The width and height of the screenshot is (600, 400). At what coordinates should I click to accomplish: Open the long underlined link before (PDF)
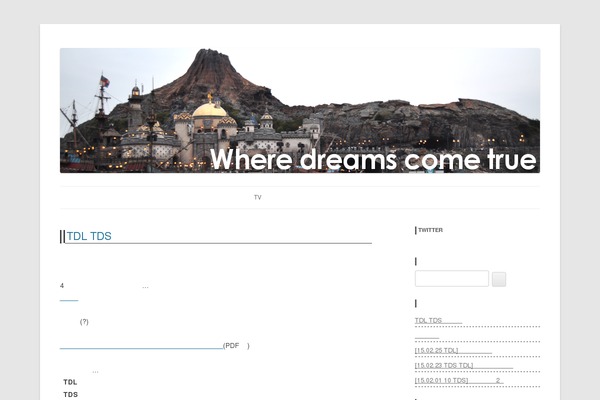[x=141, y=346]
